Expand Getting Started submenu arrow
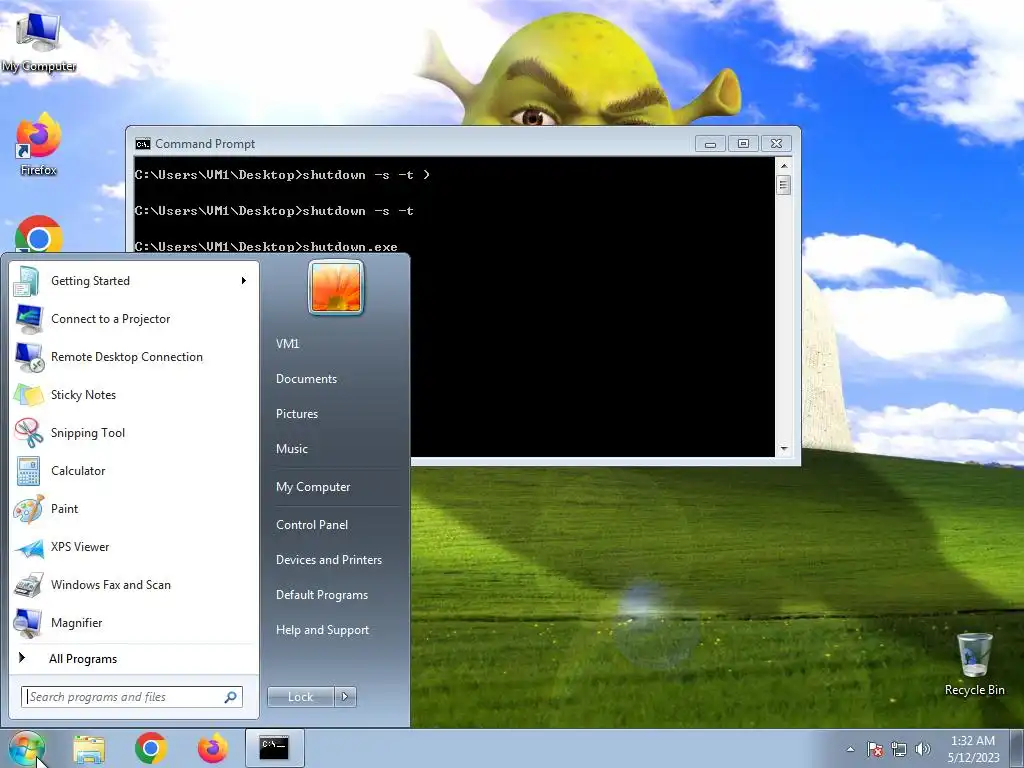Viewport: 1024px width, 768px height. tap(244, 281)
